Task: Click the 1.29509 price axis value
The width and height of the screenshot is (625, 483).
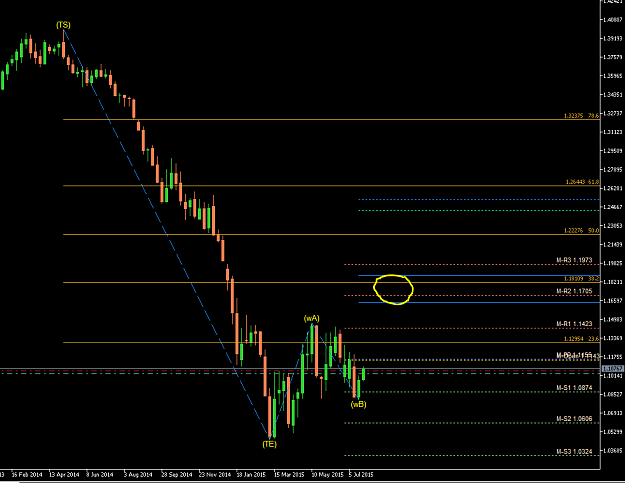Action: [x=613, y=151]
